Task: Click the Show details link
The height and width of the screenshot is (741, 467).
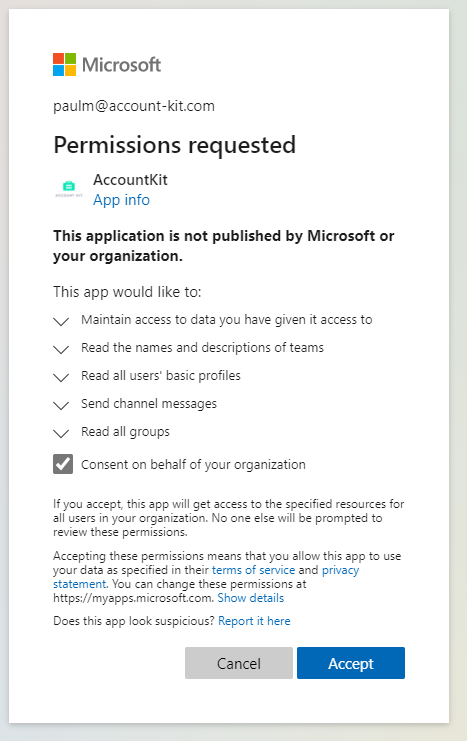Action: (251, 598)
